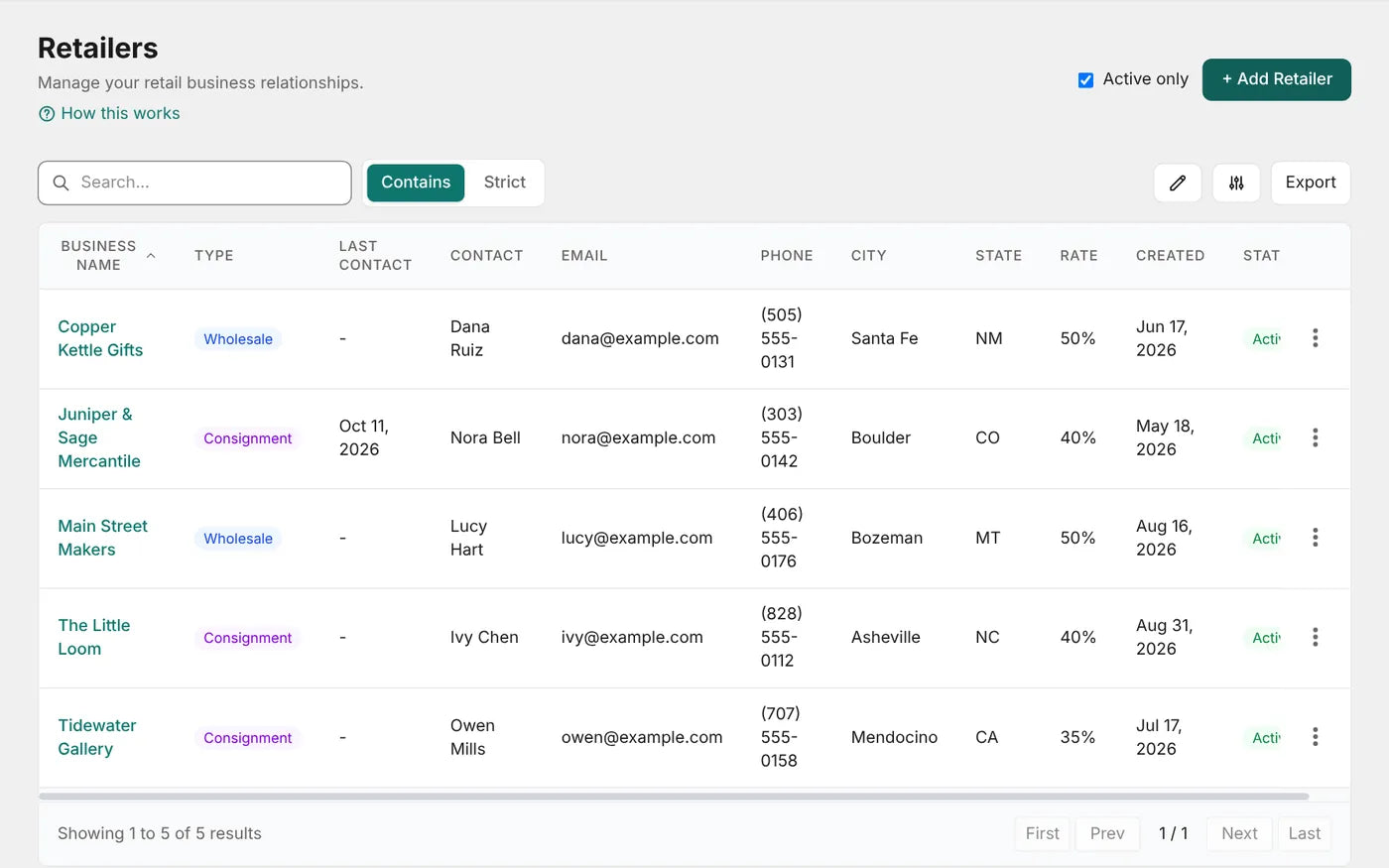Open The Little Loom retailer link
This screenshot has width=1389, height=868.
(x=94, y=637)
